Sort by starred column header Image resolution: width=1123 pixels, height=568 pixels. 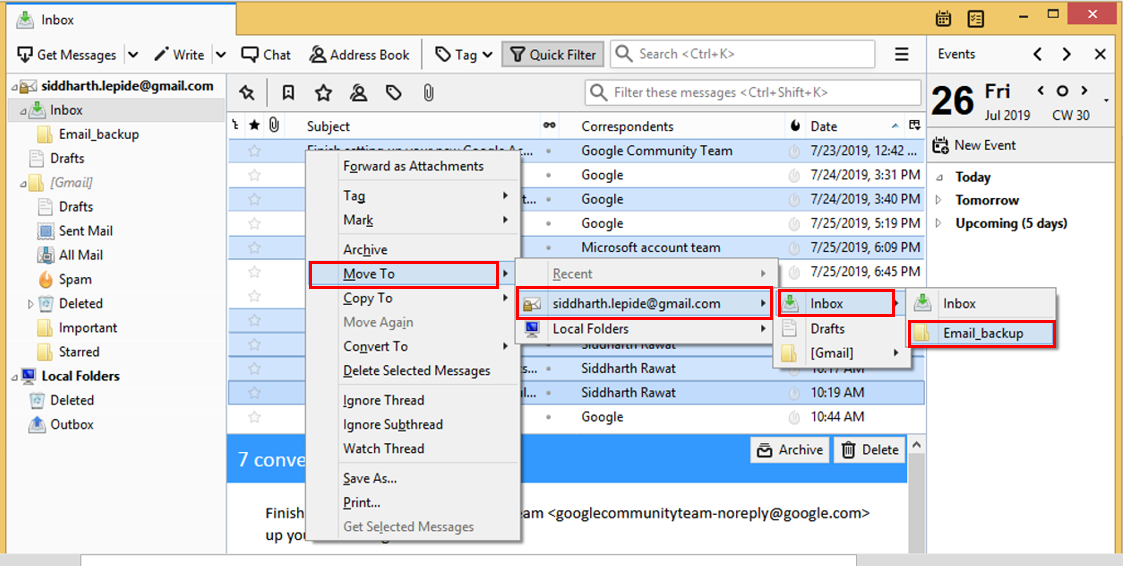click(254, 126)
